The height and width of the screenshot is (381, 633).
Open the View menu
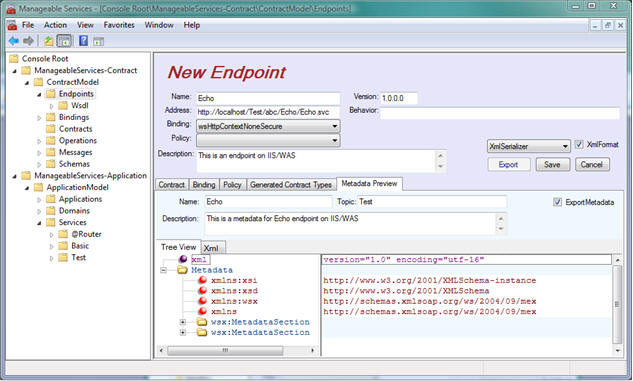[85, 25]
